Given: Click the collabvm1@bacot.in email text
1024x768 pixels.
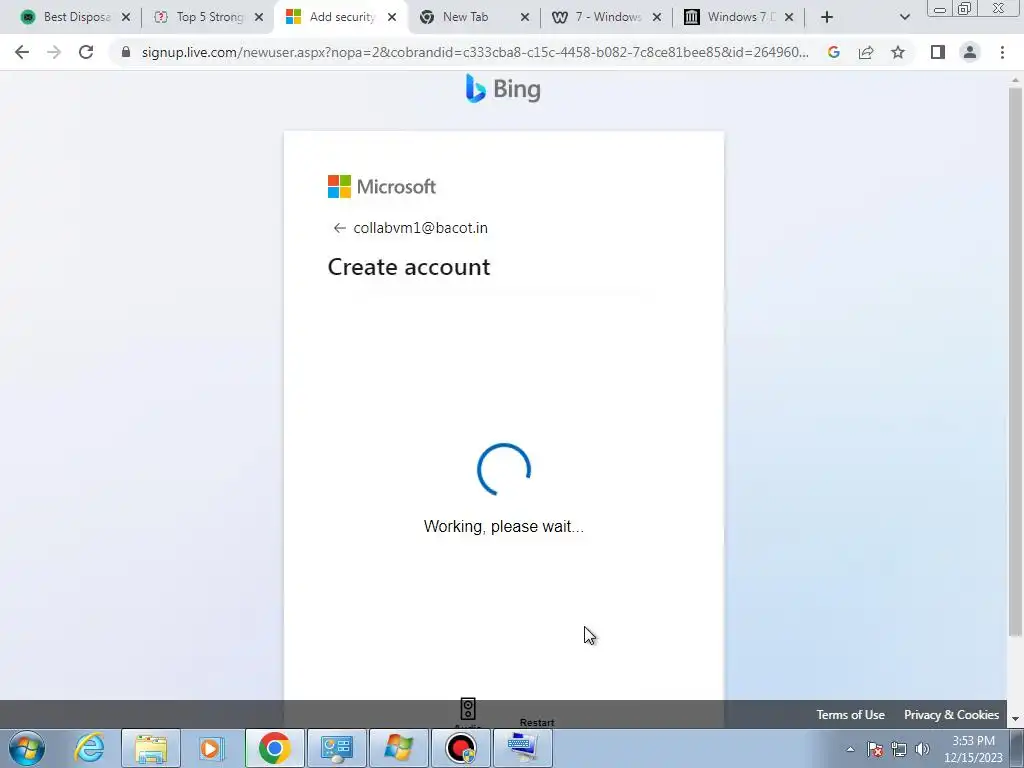Looking at the screenshot, I should (x=421, y=228).
